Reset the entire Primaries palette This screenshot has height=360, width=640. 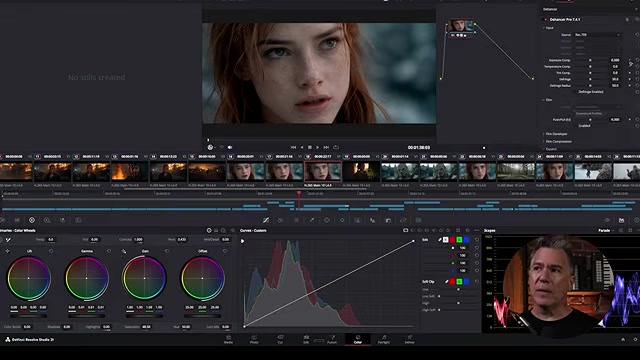233,231
